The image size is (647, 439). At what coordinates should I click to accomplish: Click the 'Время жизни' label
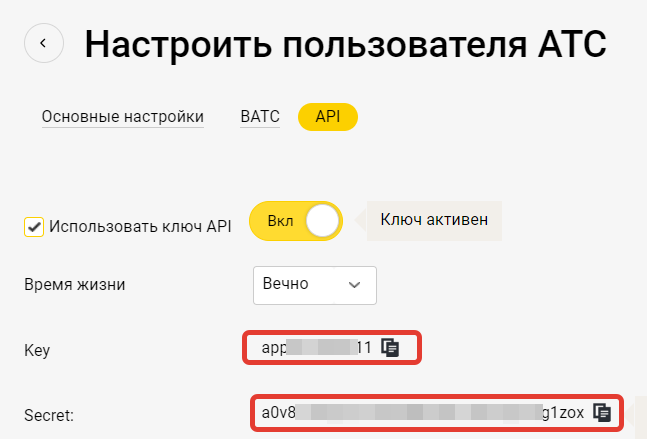(75, 285)
